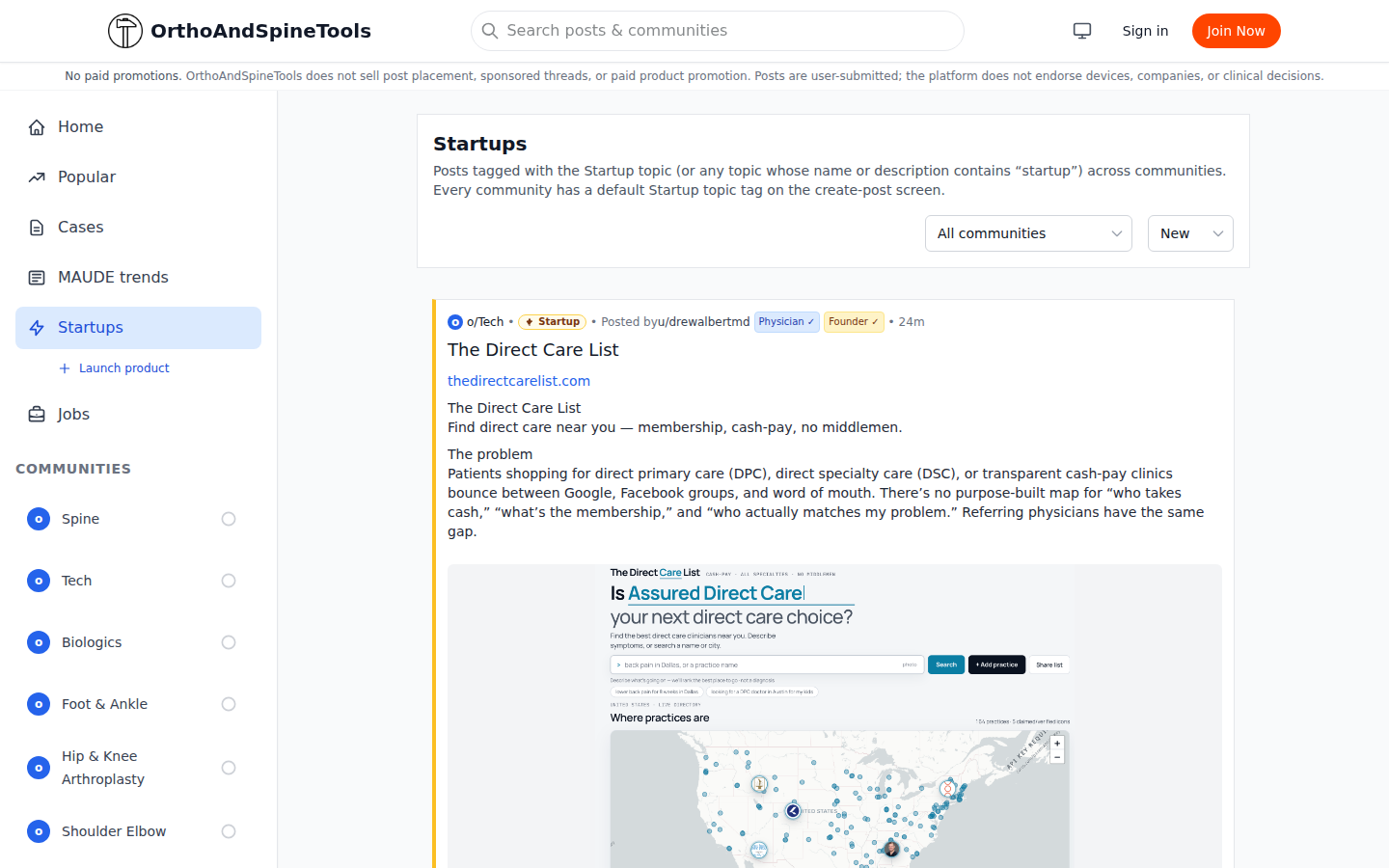
Task: Click the Popular trending arrow icon
Action: click(x=37, y=177)
